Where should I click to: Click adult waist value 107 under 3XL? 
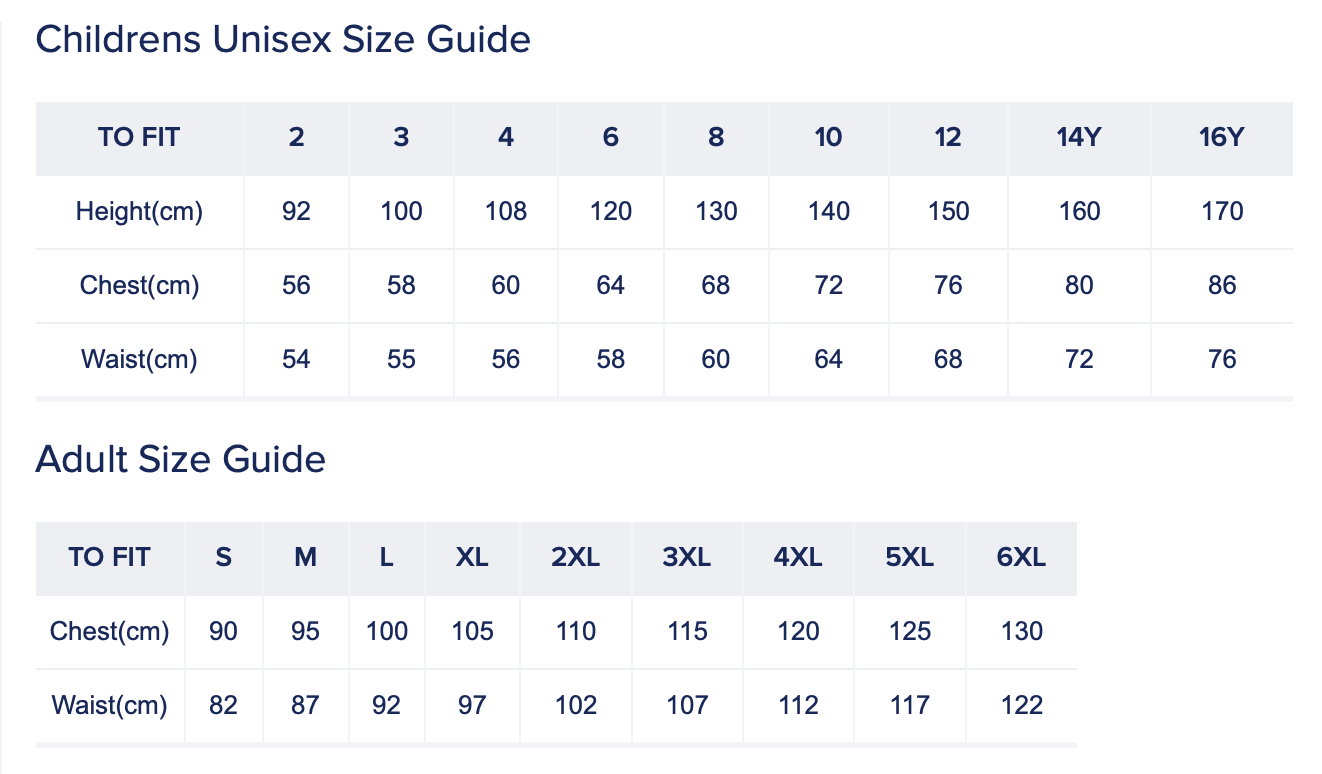(x=687, y=705)
